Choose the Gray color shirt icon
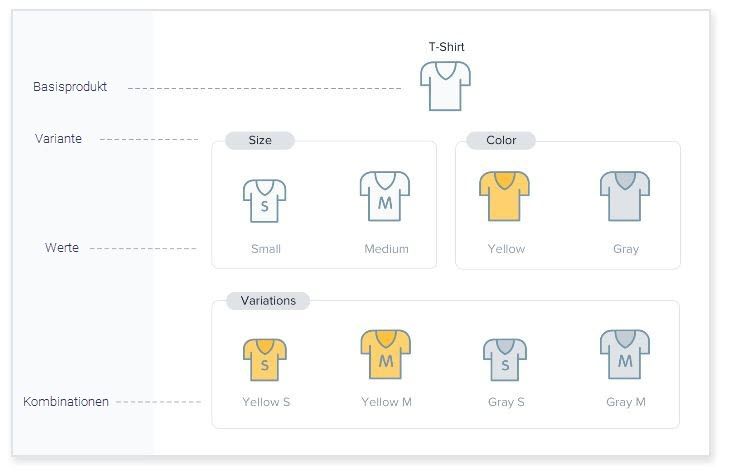730x473 pixels. coord(625,196)
